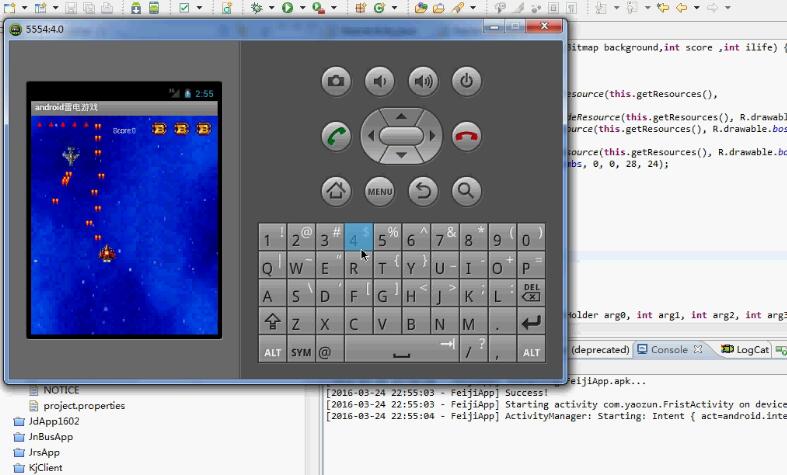Click the D-pad center select button

[x=401, y=136]
